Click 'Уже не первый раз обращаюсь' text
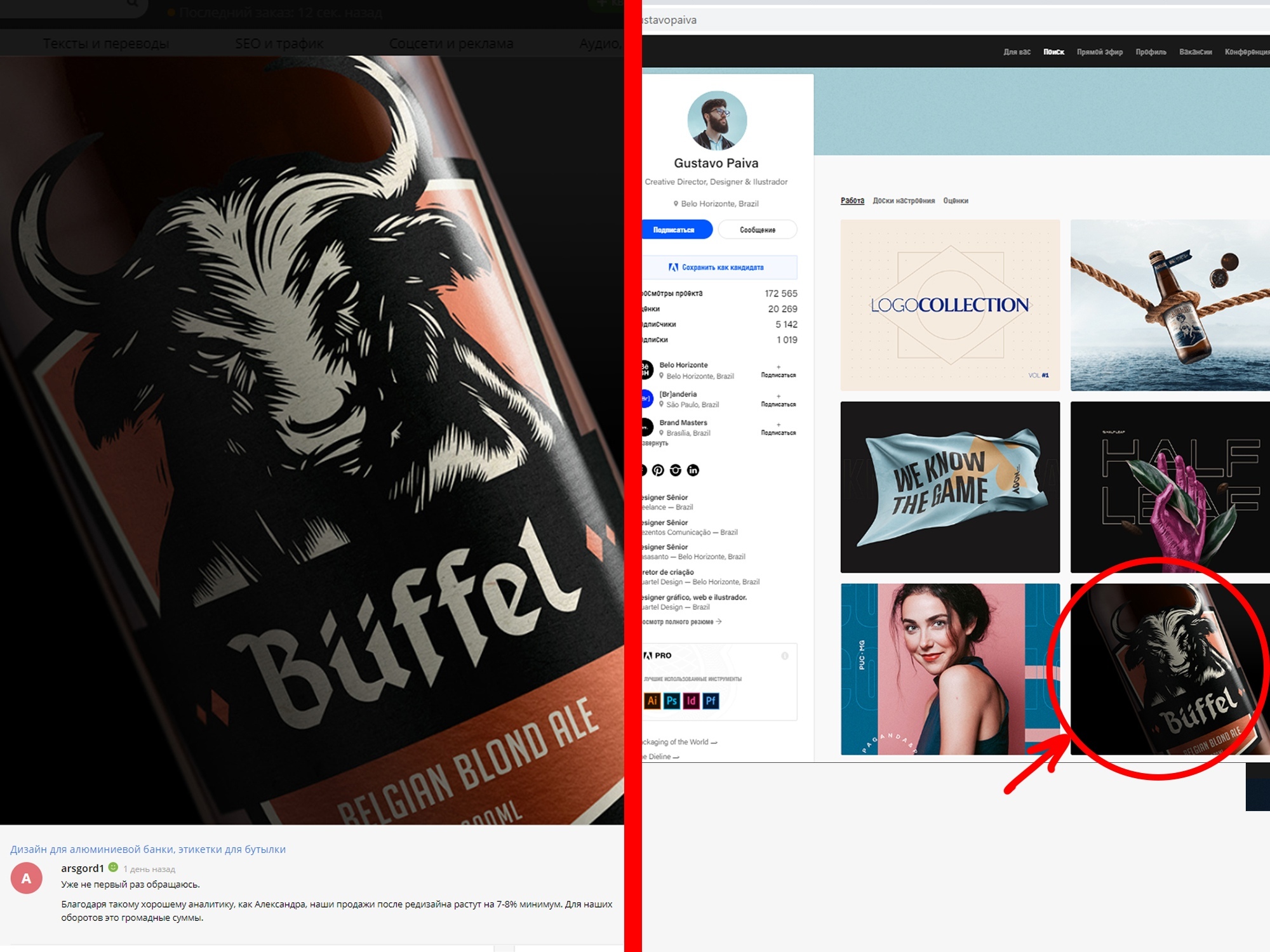 [x=130, y=885]
